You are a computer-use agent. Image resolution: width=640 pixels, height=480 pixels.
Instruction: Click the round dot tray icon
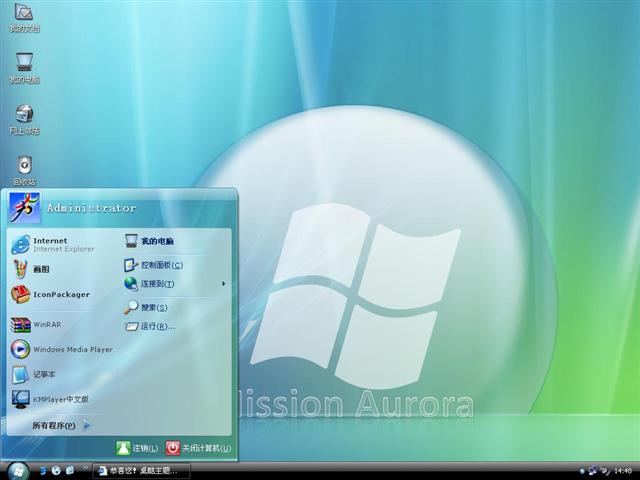click(582, 471)
